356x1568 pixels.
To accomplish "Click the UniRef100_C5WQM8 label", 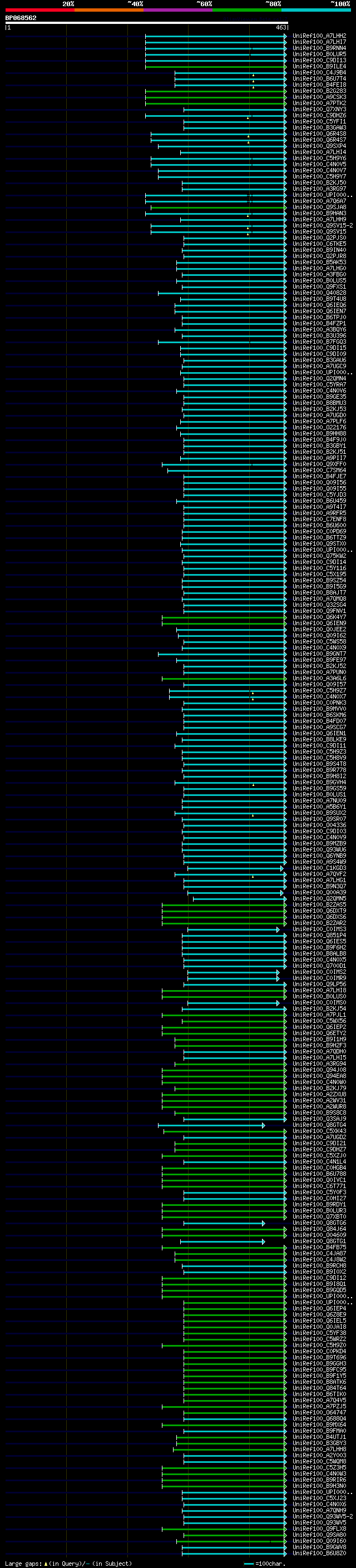I will coord(319,1461).
